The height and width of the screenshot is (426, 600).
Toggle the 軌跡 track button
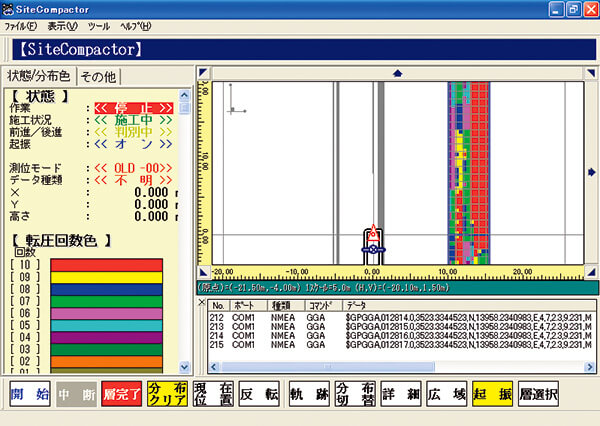click(309, 394)
